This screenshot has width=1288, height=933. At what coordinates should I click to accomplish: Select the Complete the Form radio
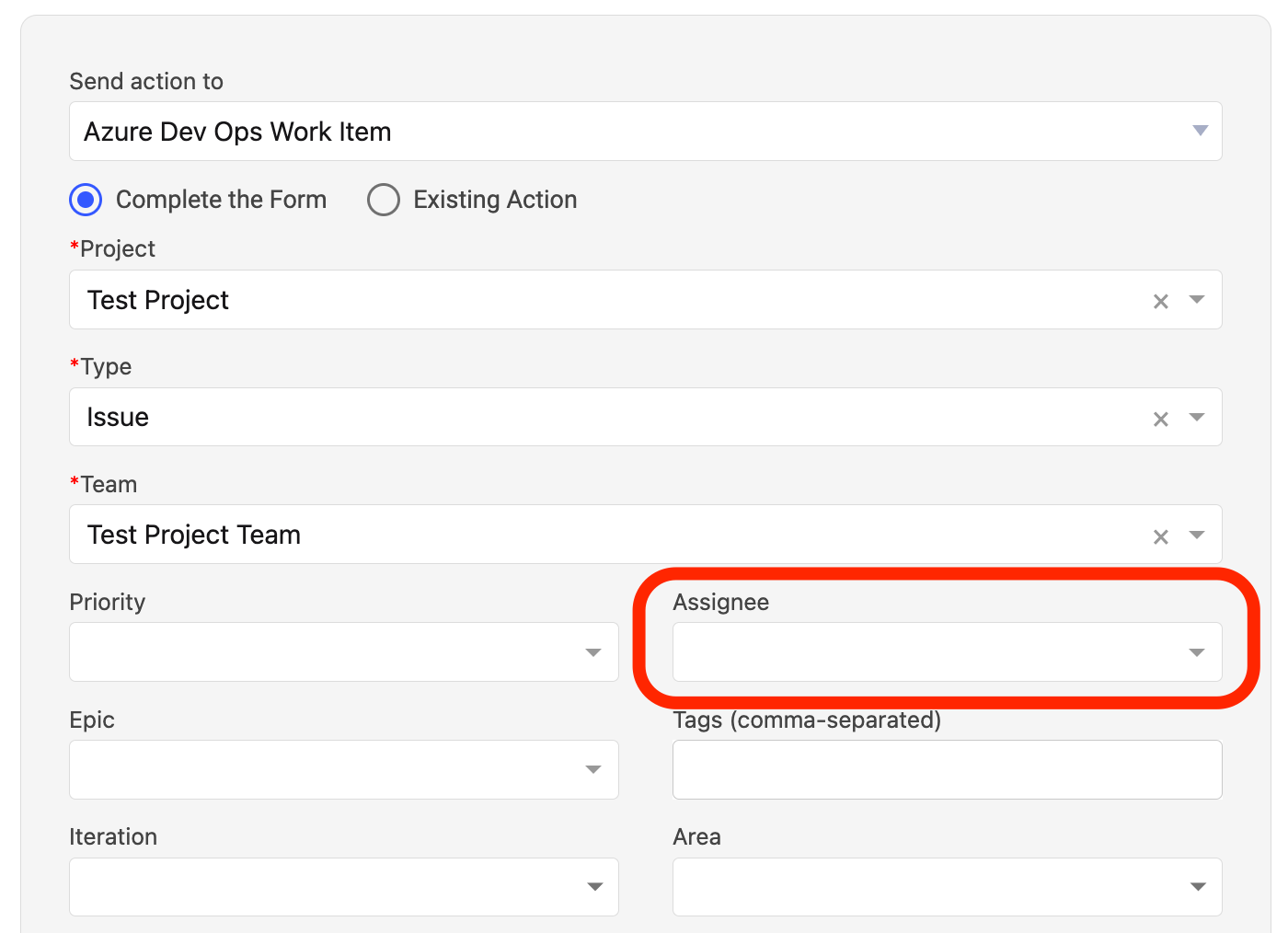click(86, 200)
